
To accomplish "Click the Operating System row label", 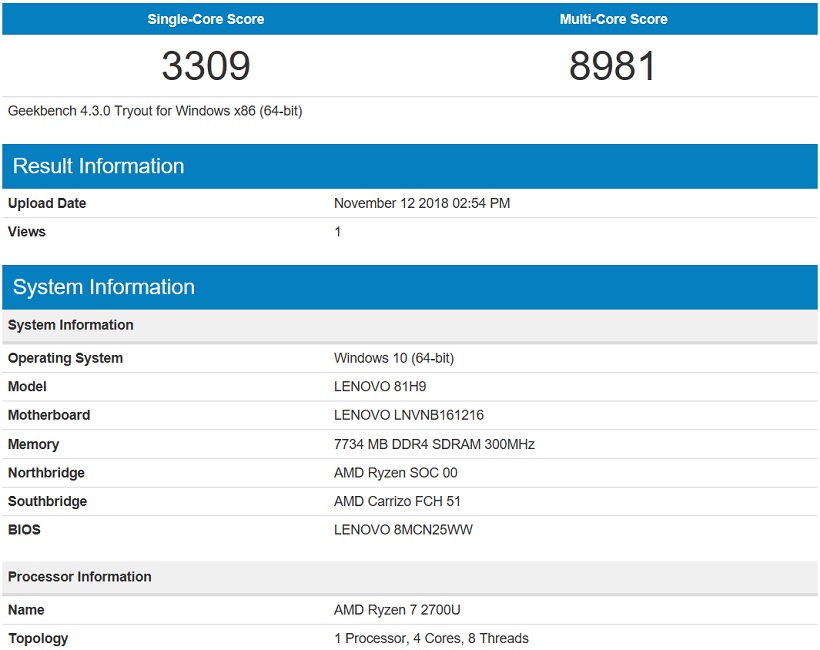I will click(66, 358).
